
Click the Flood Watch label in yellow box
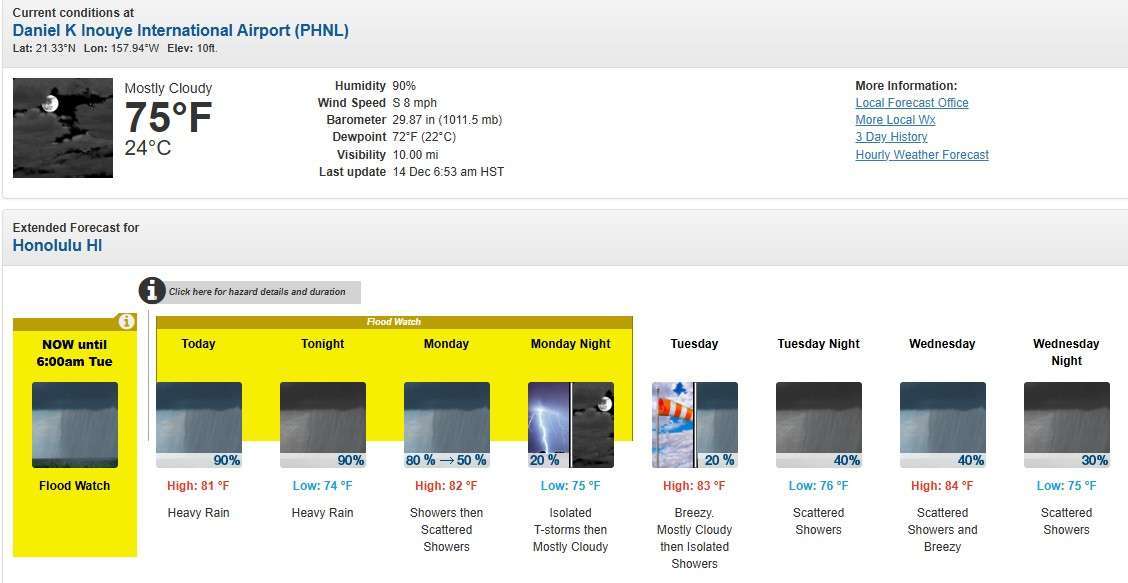[x=75, y=486]
